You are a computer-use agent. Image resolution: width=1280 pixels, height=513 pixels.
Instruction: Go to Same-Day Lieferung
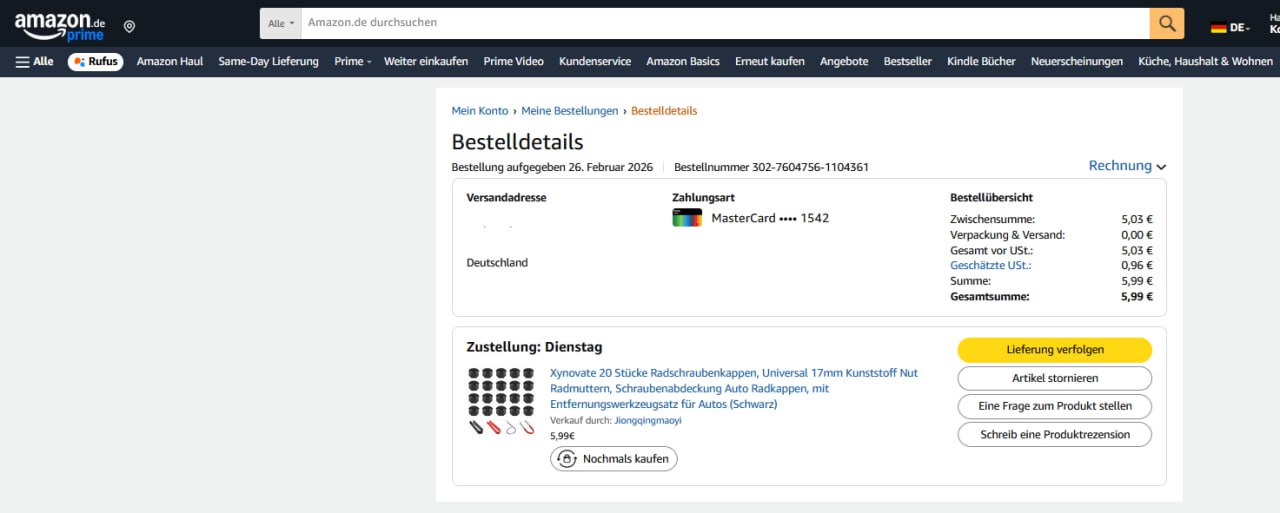click(268, 61)
